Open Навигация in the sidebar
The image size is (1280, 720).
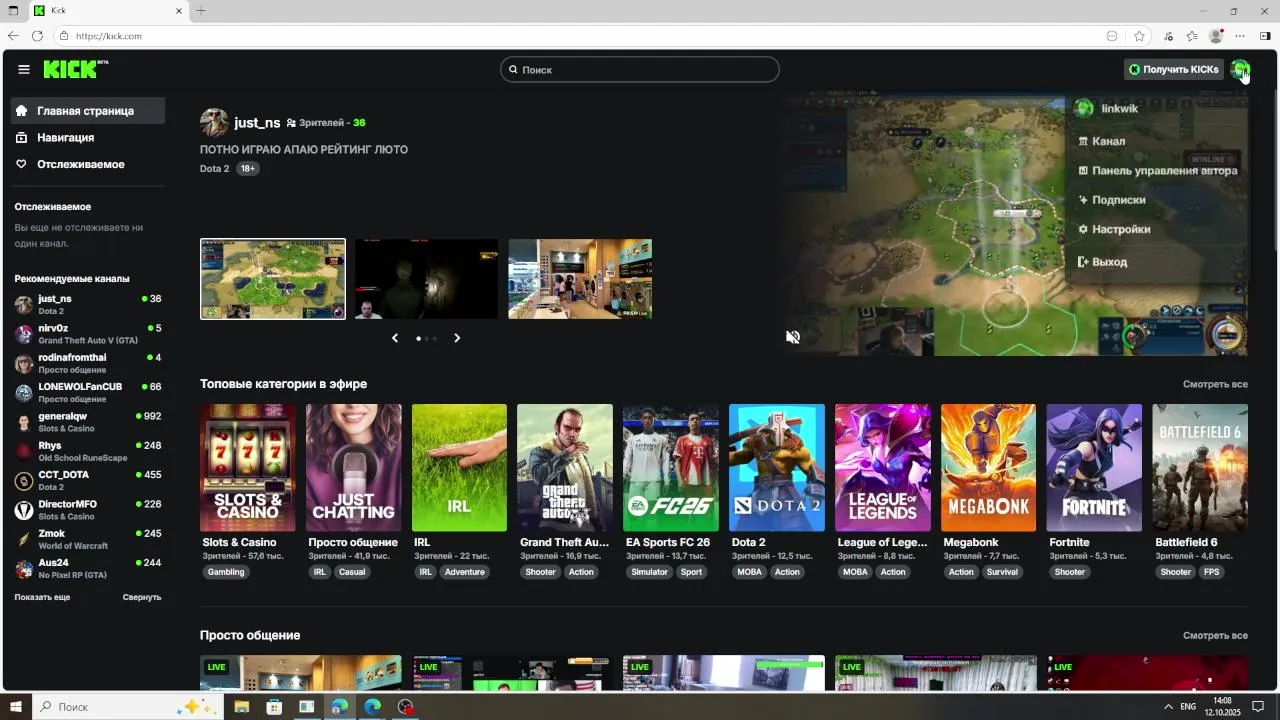[88, 138]
